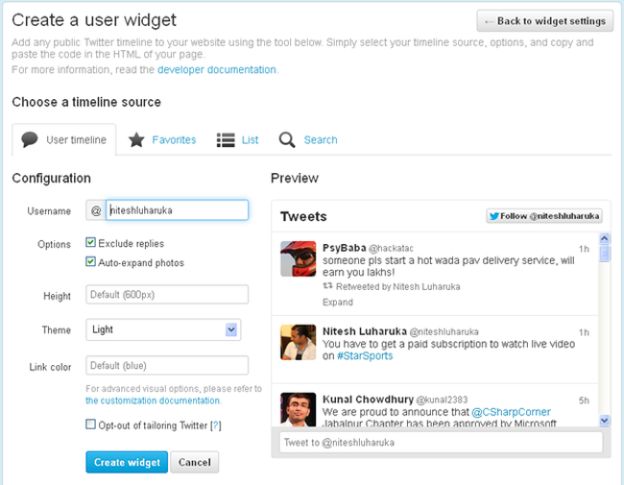Click the tweet preview scrollbar down arrow
This screenshot has width=624, height=485.
(x=604, y=421)
